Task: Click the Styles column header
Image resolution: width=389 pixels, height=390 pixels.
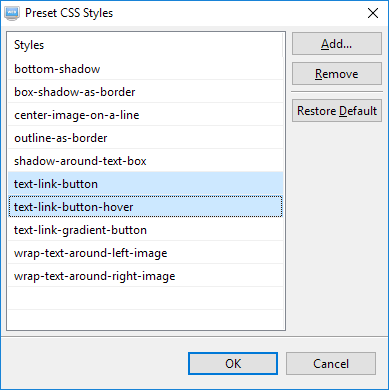Action: tap(145, 45)
